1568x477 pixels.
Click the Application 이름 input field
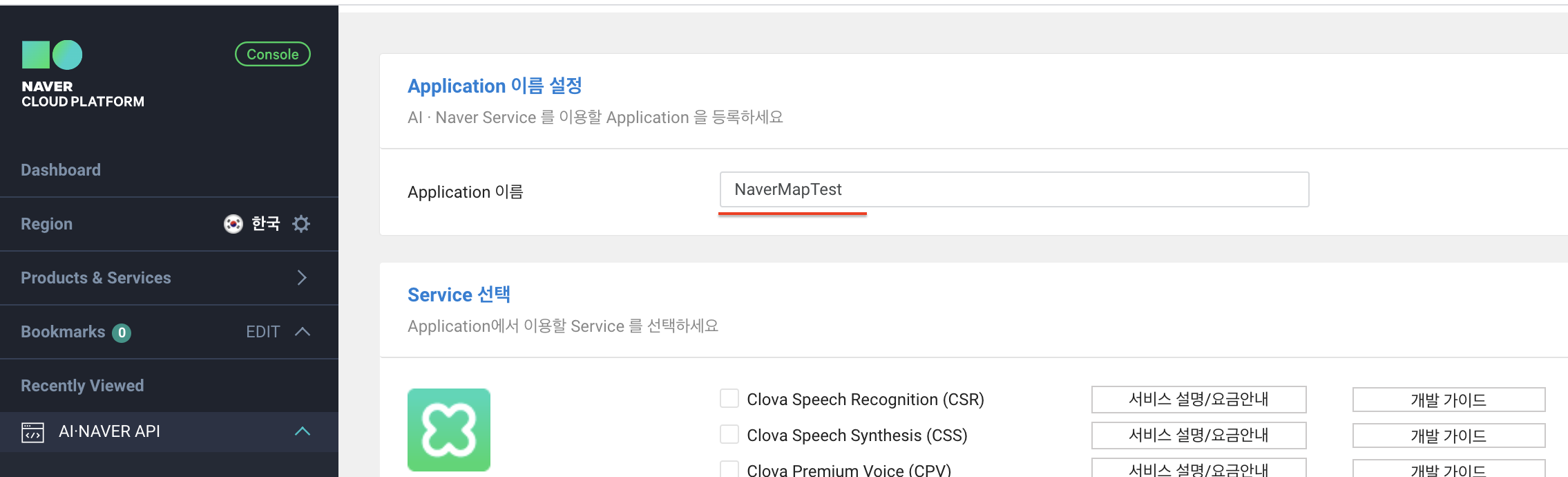tap(1014, 189)
